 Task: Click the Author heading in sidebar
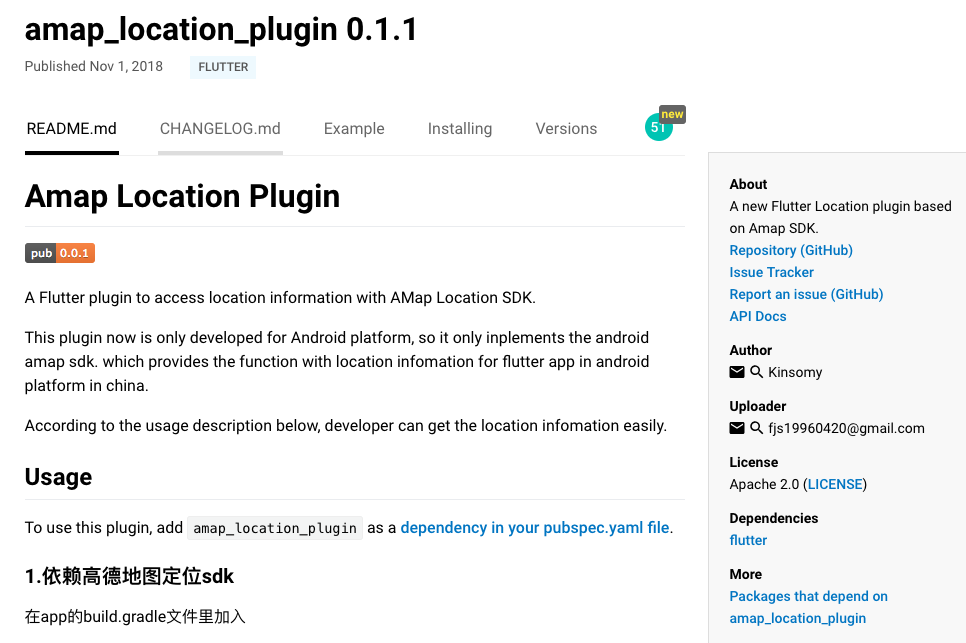(750, 350)
